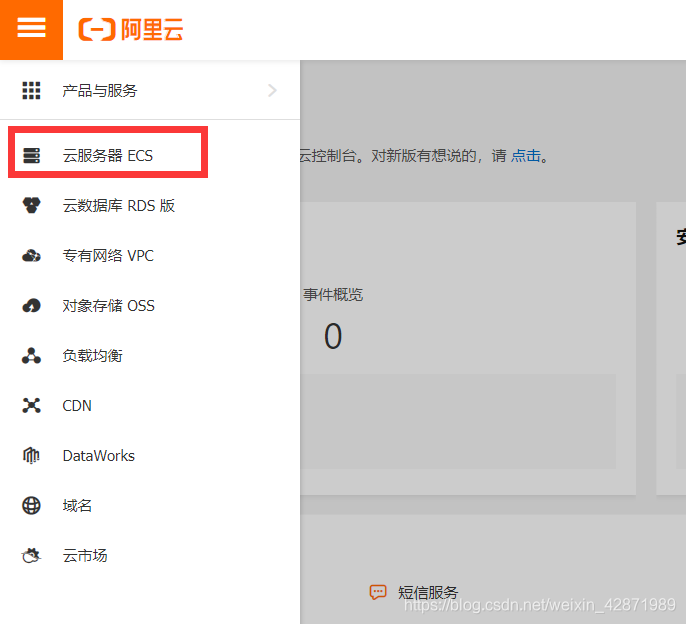
Task: Click the domain globe icon
Action: tap(31, 506)
